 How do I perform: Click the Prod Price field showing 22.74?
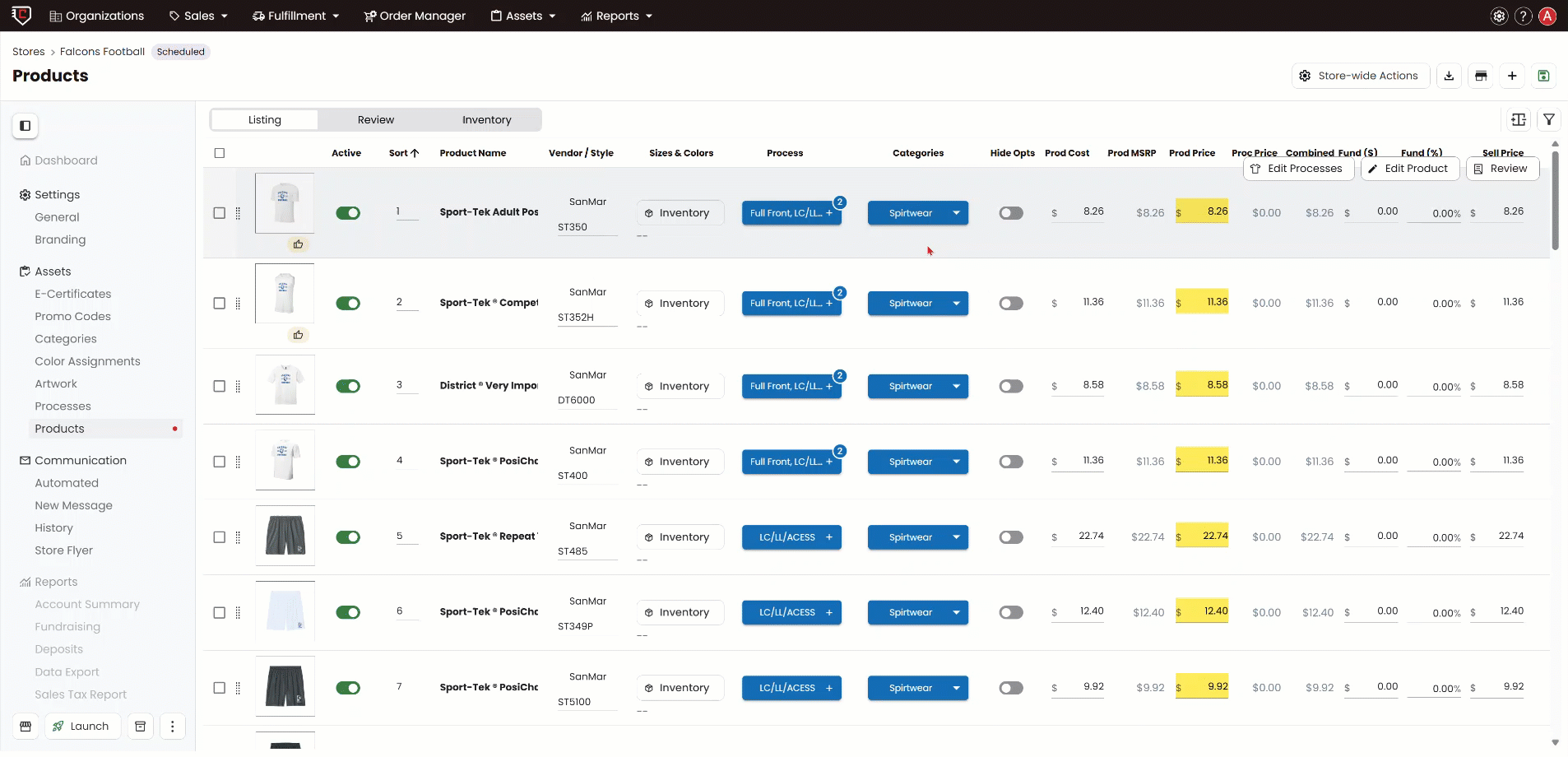coord(1202,536)
